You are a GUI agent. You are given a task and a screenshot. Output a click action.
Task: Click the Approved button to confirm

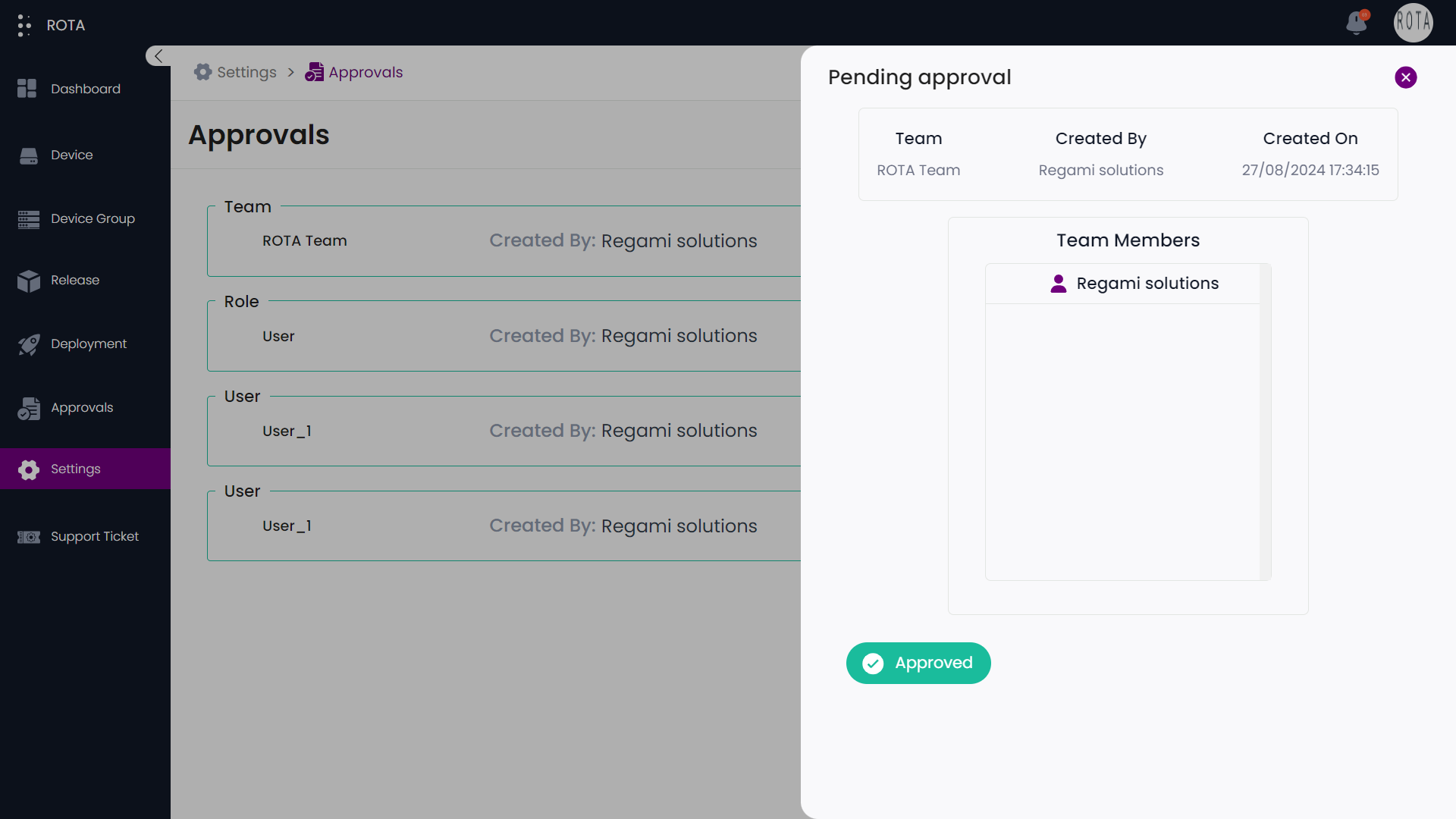917,662
